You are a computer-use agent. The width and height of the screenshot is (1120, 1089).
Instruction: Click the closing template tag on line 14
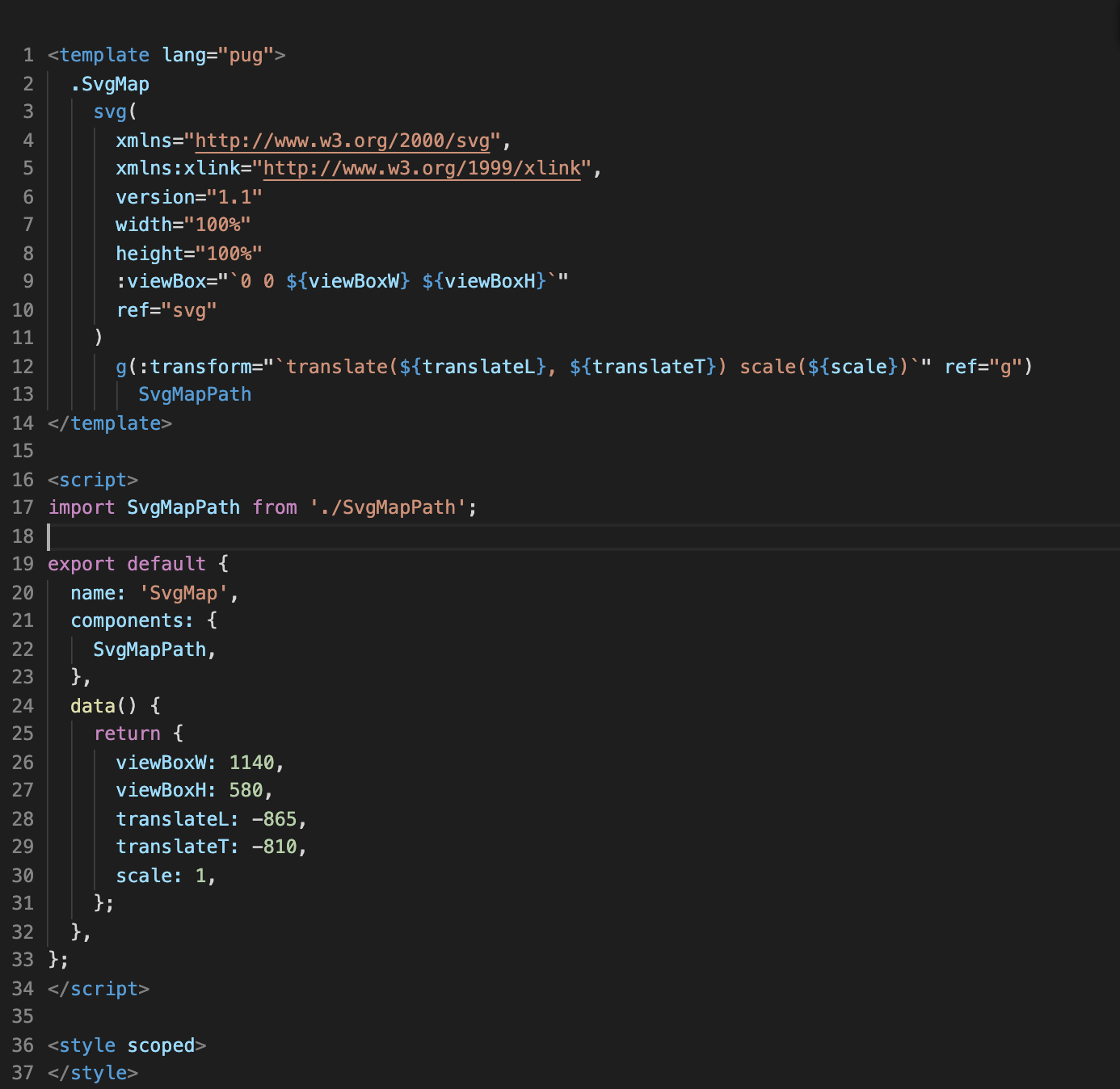(x=110, y=423)
